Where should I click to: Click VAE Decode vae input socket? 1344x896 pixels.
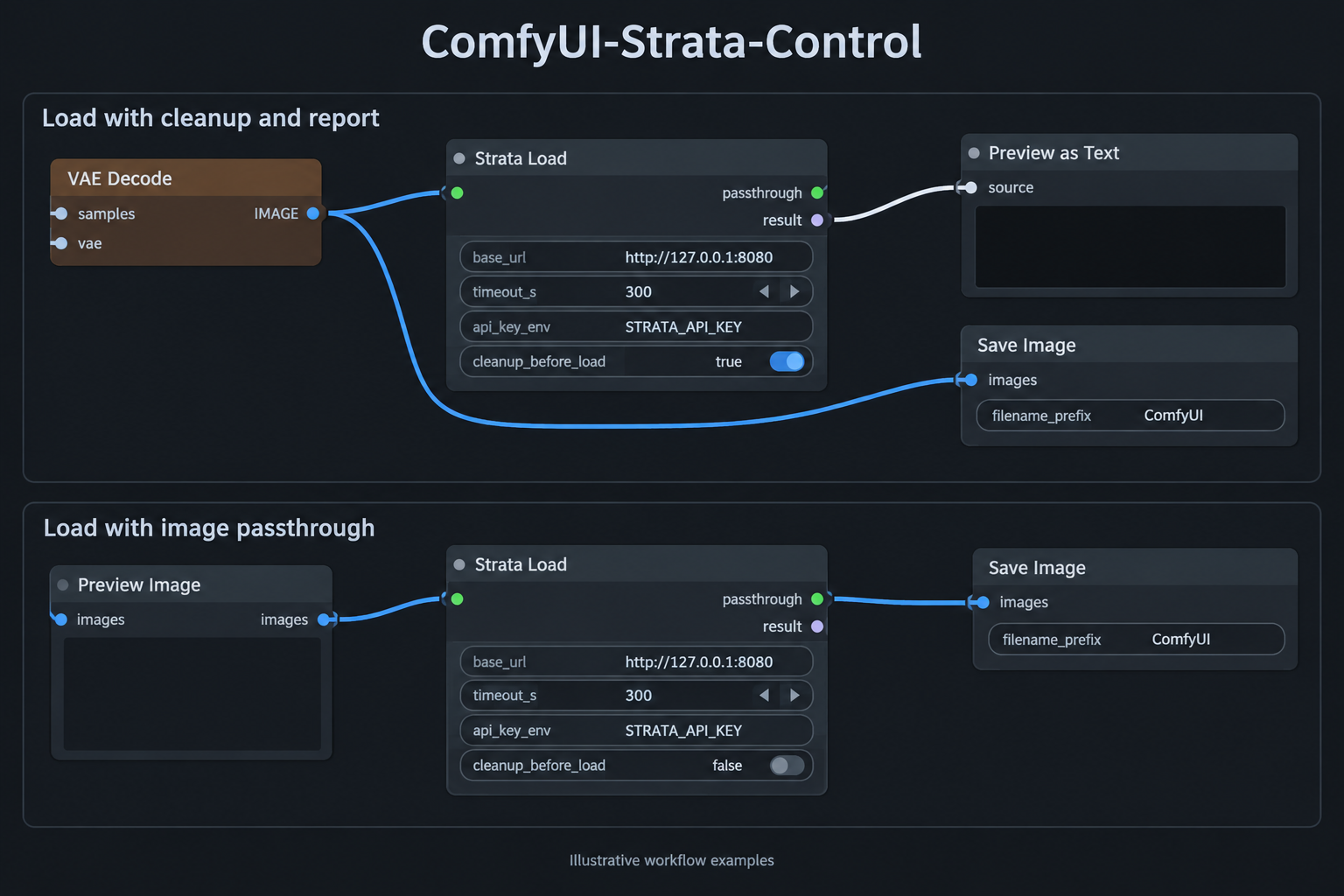point(60,243)
